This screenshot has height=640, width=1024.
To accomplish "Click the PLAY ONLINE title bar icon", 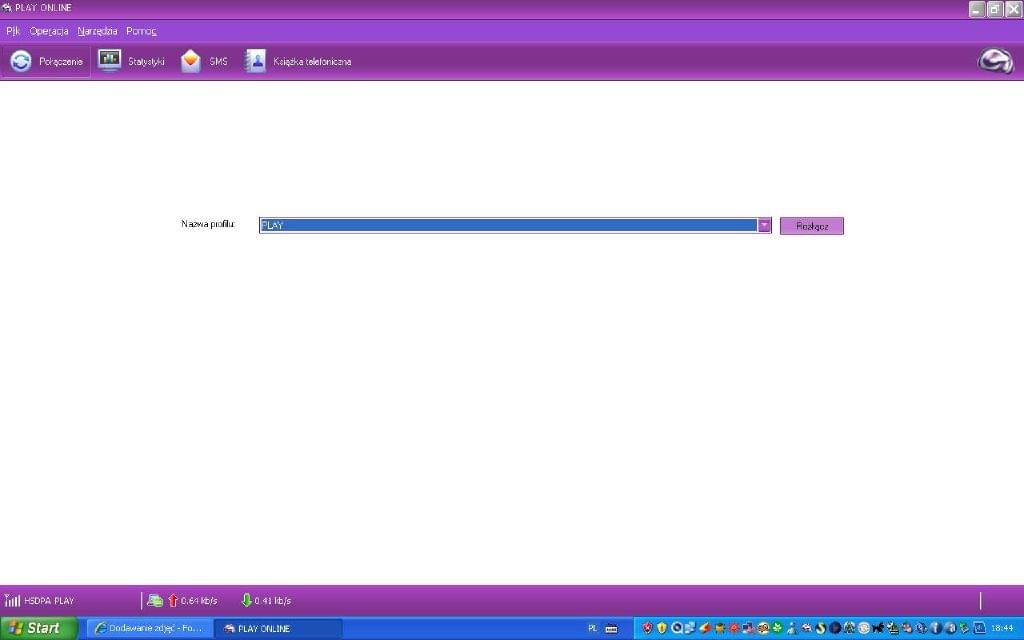I will click(x=7, y=8).
